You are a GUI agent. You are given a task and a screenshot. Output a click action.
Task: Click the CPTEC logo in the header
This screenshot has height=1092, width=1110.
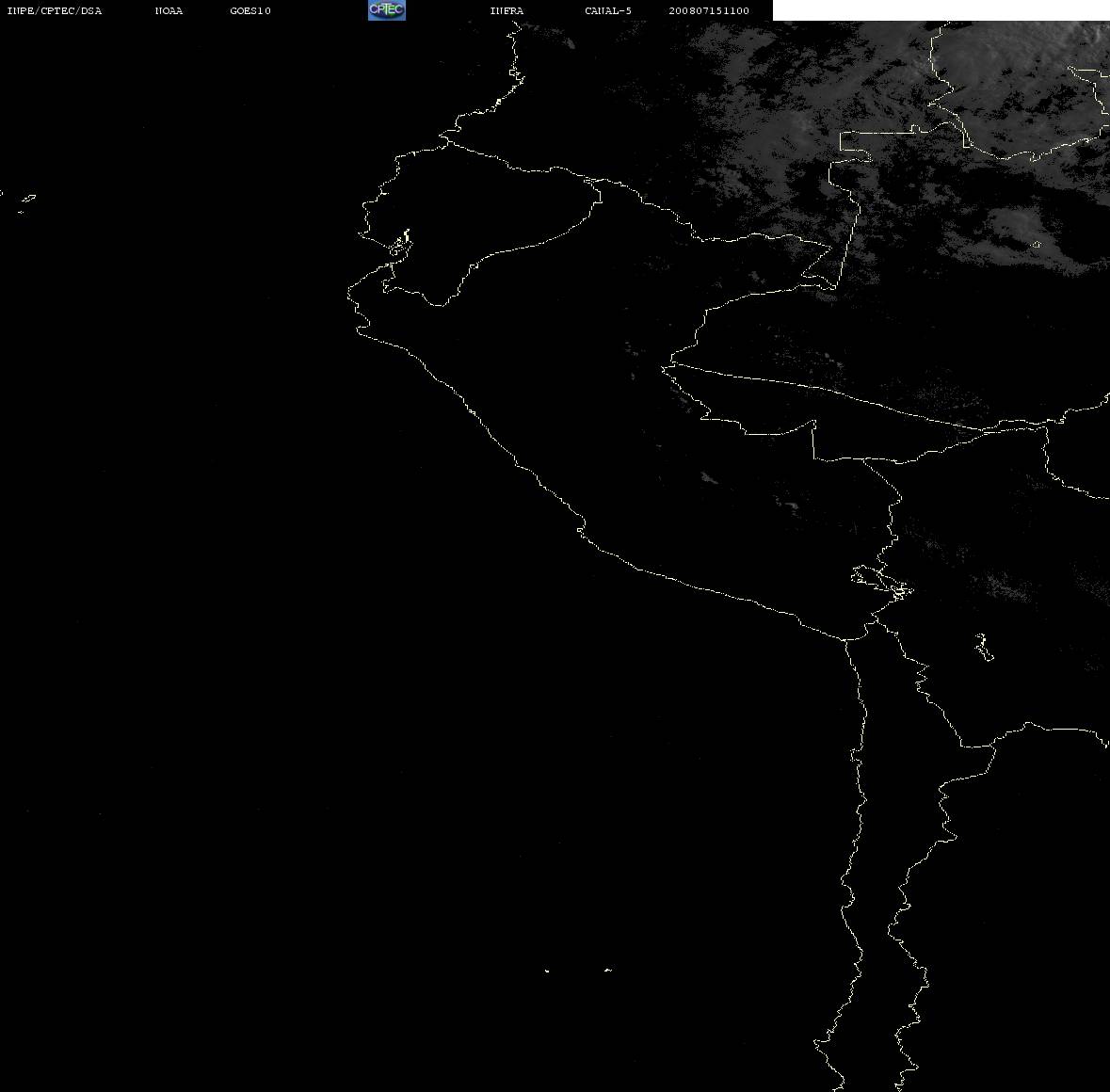coord(387,10)
